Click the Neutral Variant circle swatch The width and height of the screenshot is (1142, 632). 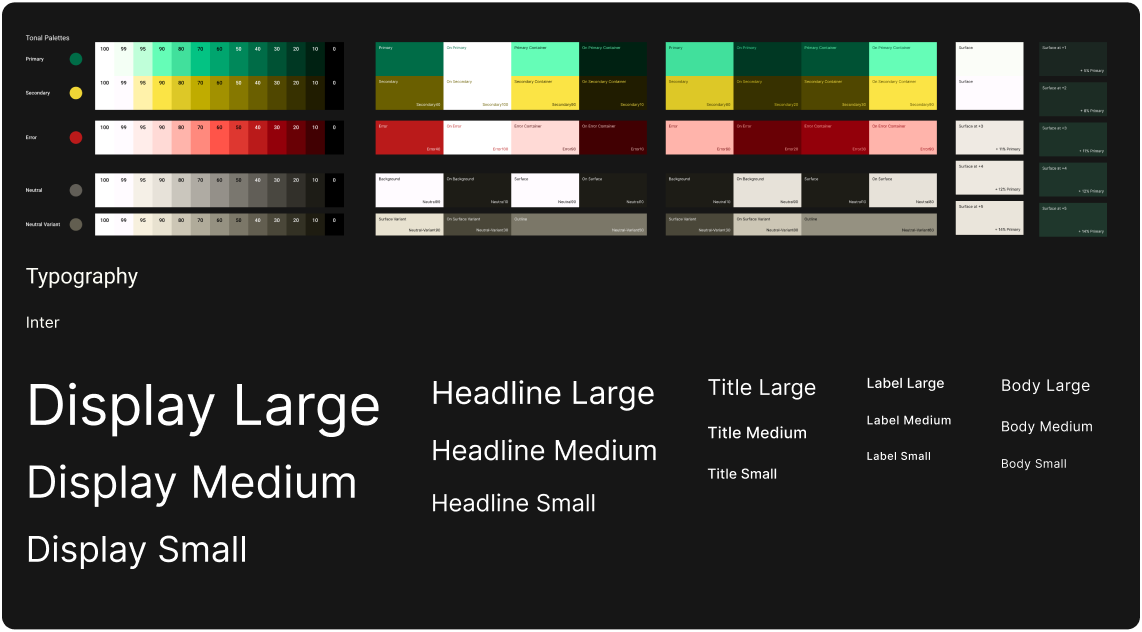(76, 225)
